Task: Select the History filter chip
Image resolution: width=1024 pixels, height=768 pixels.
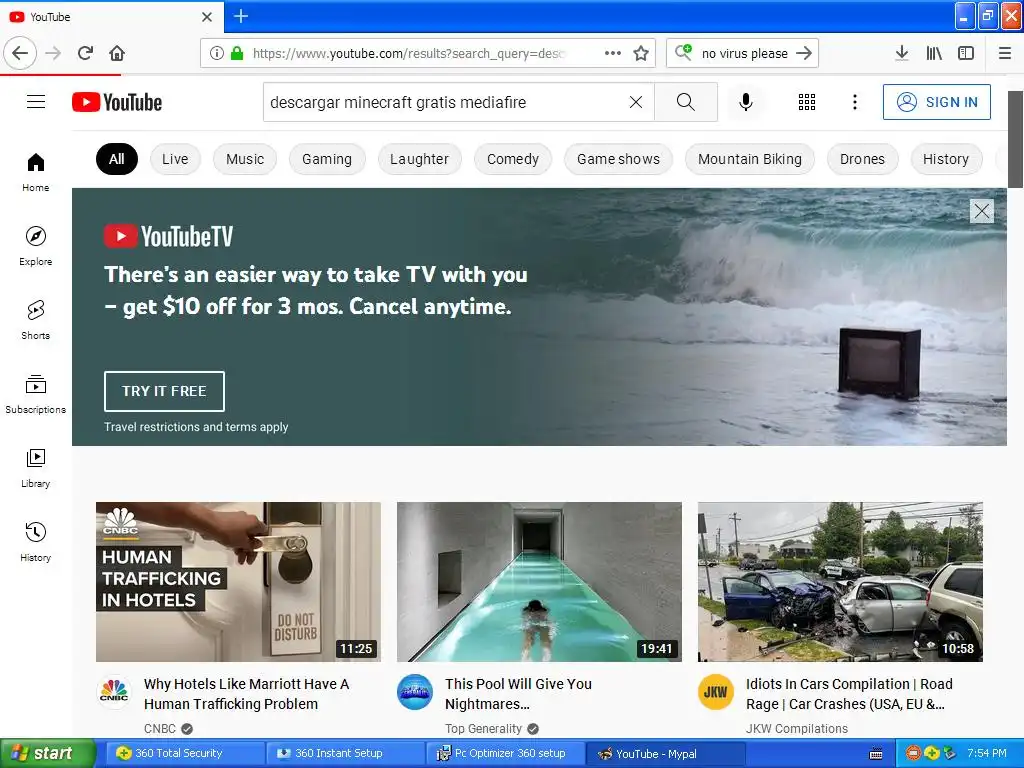Action: pyautogui.click(x=946, y=159)
